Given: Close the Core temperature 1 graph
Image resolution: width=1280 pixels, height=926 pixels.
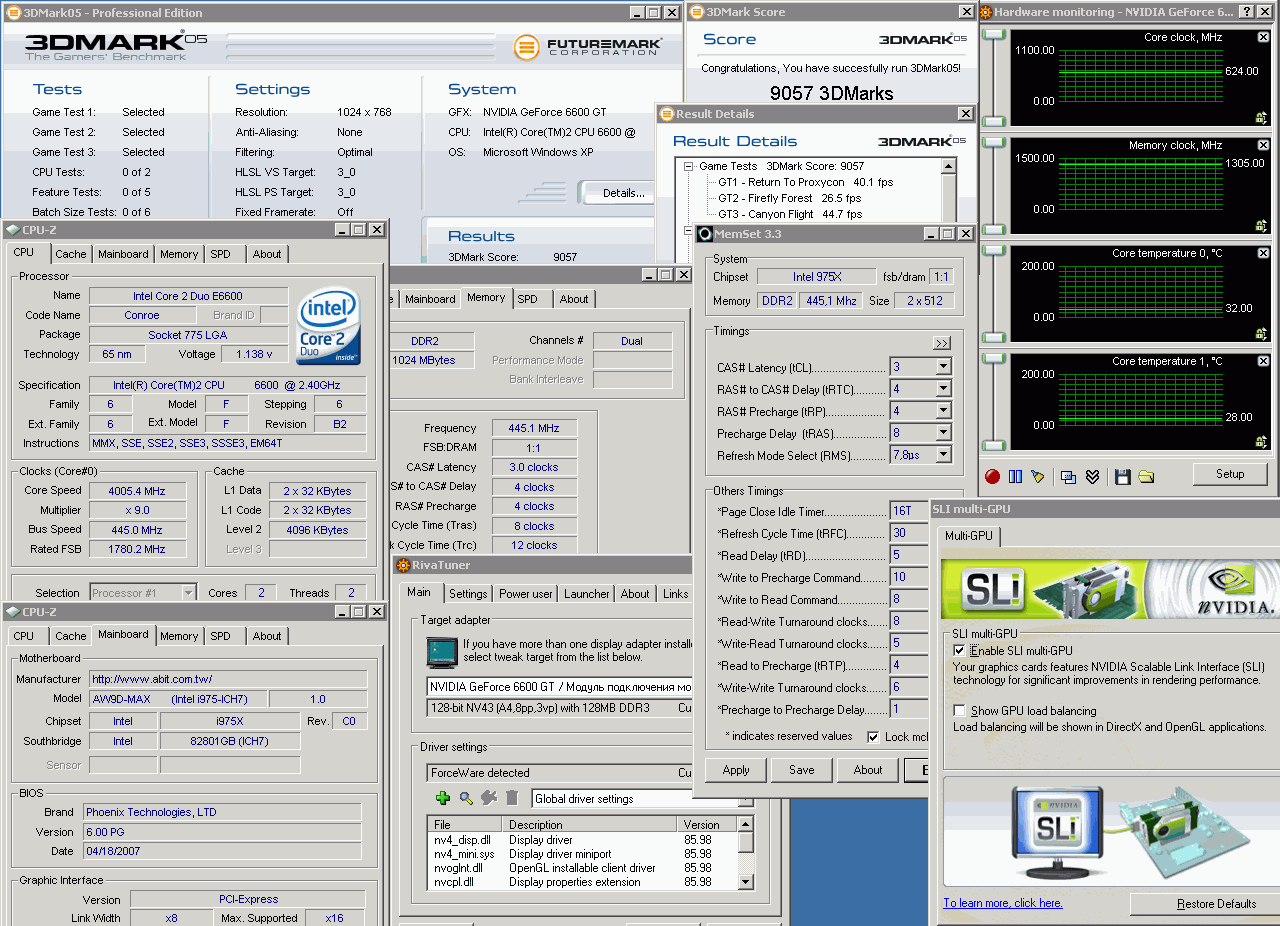Looking at the screenshot, I should click(1263, 361).
